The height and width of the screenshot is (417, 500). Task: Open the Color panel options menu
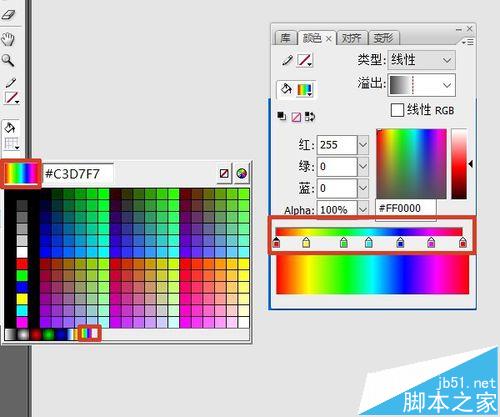click(x=468, y=42)
